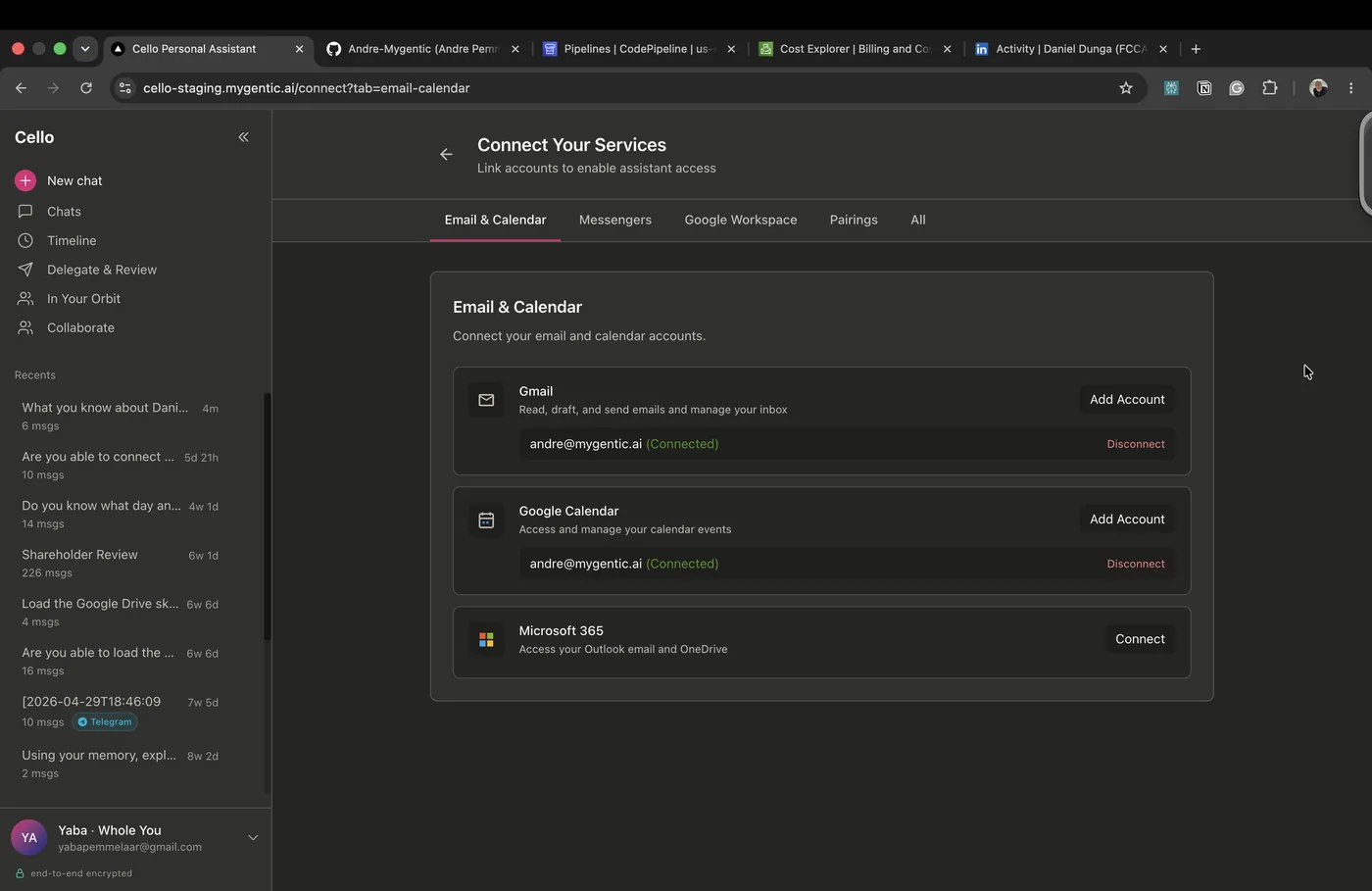Click the gray side handle right of the header
This screenshot has height=891, width=1372.
1366,163
